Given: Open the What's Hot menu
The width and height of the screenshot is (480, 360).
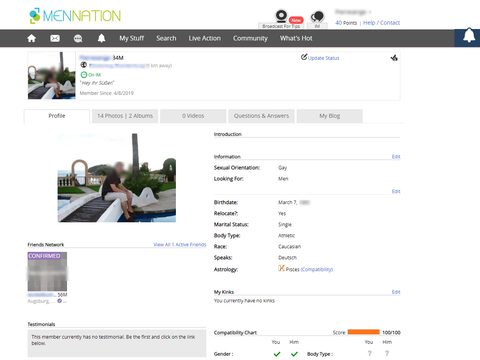Looking at the screenshot, I should coord(296,38).
